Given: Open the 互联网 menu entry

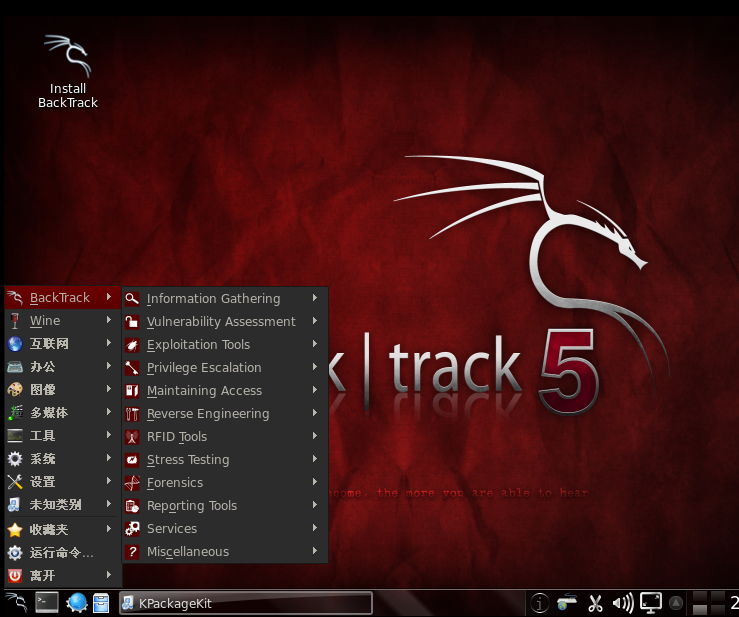Looking at the screenshot, I should click(x=63, y=344).
